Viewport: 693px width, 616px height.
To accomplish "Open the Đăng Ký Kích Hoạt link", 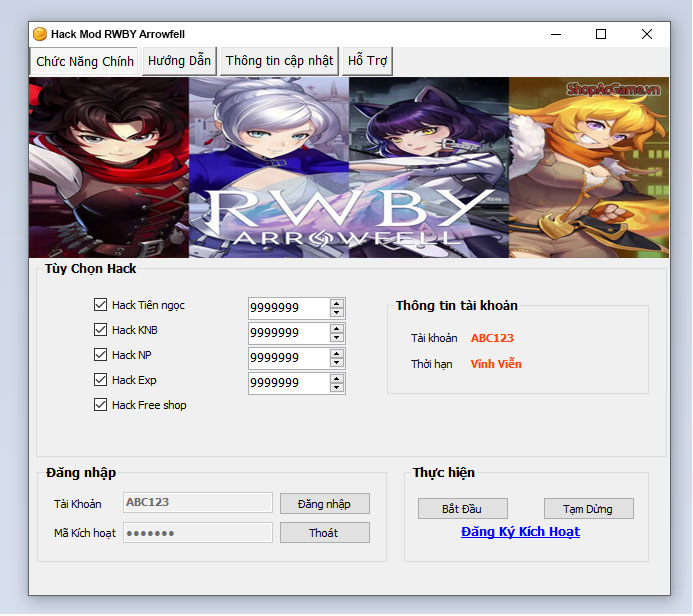I will coord(520,532).
